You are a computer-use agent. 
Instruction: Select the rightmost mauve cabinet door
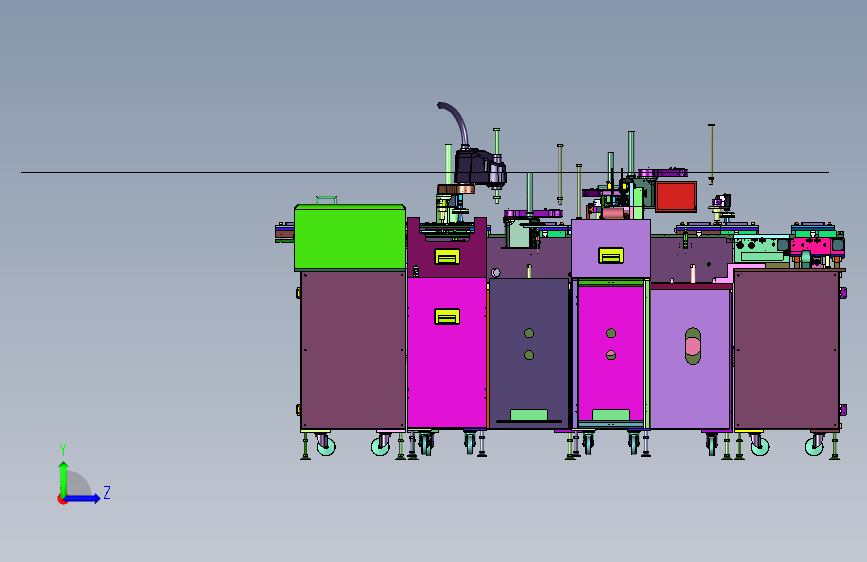(787, 350)
